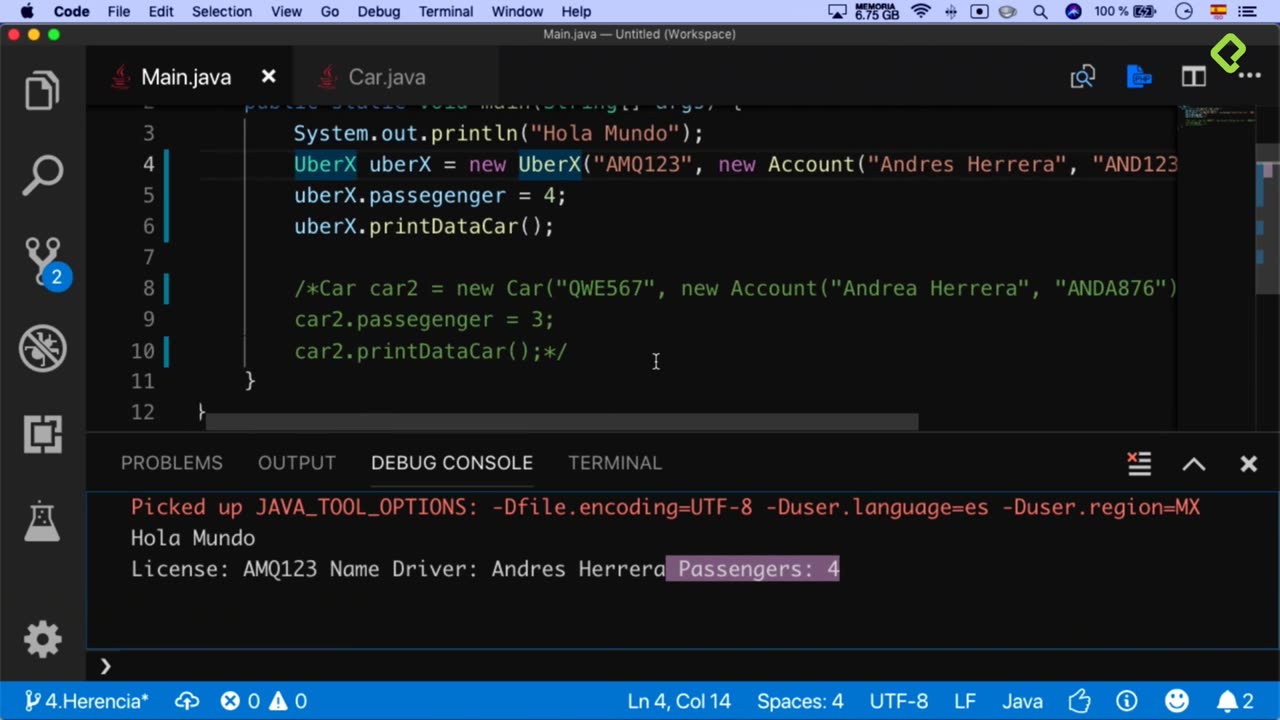Click the debug console input prompt

(x=680, y=665)
